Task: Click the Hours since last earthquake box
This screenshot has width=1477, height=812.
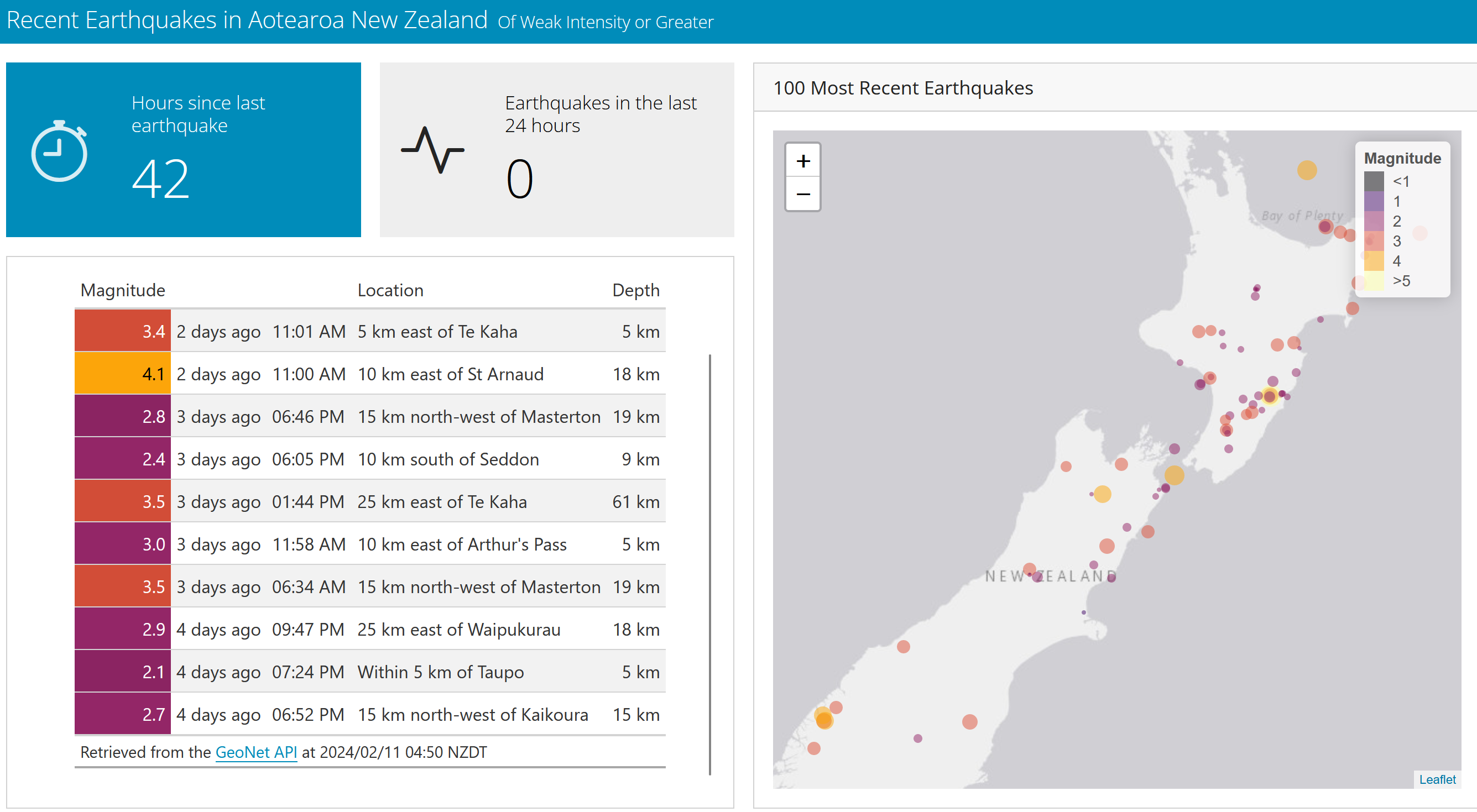Action: pyautogui.click(x=184, y=150)
